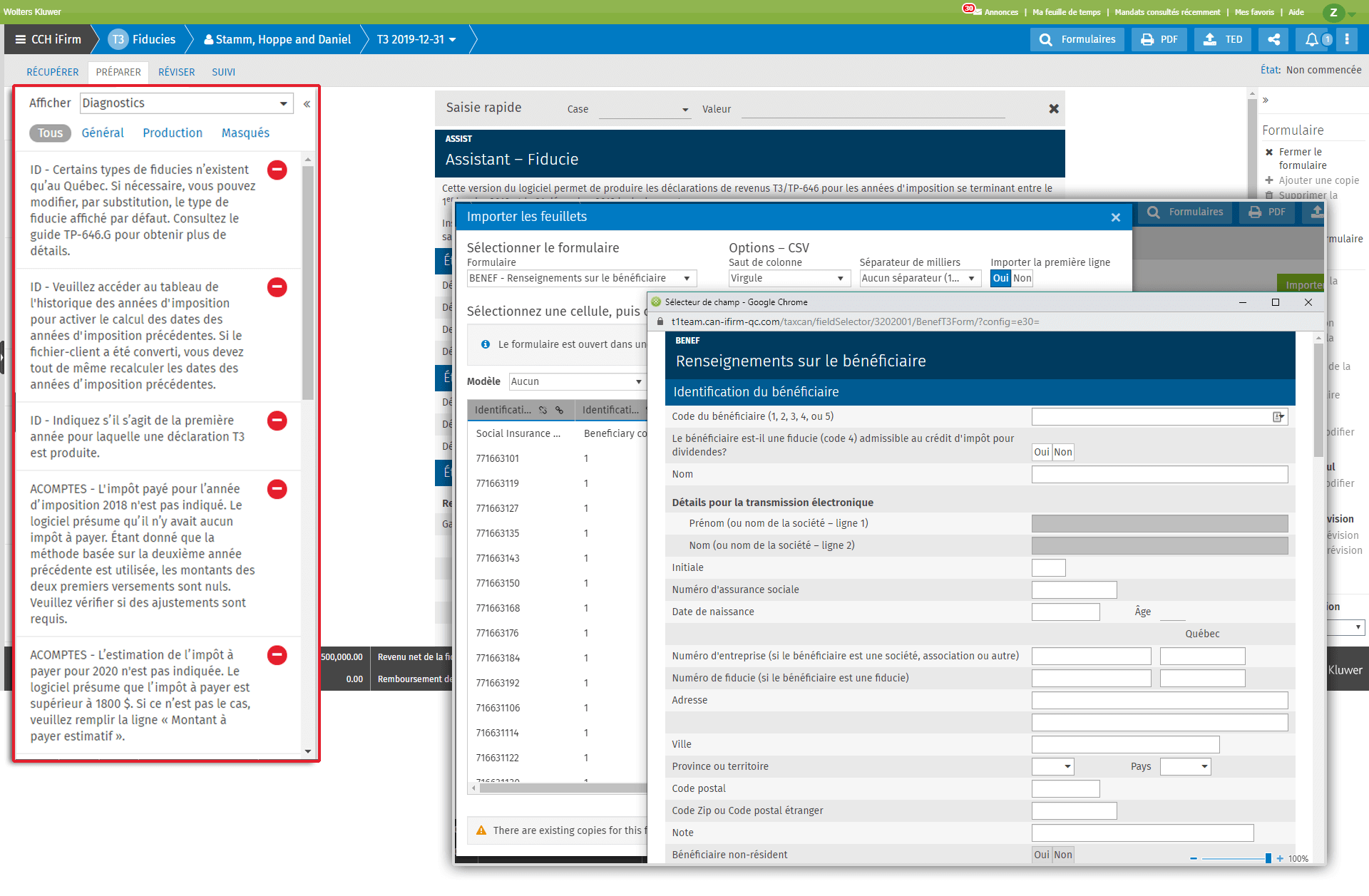
Task: Click the Formulaires search button
Action: pos(1077,39)
